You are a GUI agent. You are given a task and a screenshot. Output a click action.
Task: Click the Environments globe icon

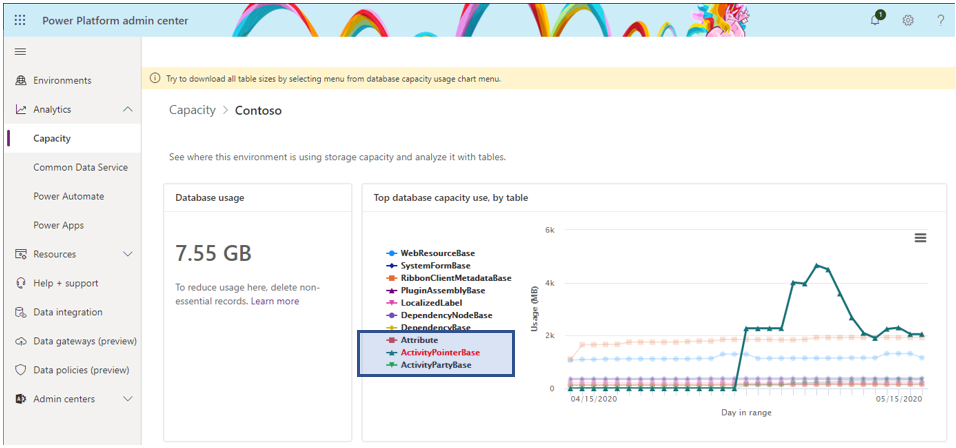click(21, 80)
